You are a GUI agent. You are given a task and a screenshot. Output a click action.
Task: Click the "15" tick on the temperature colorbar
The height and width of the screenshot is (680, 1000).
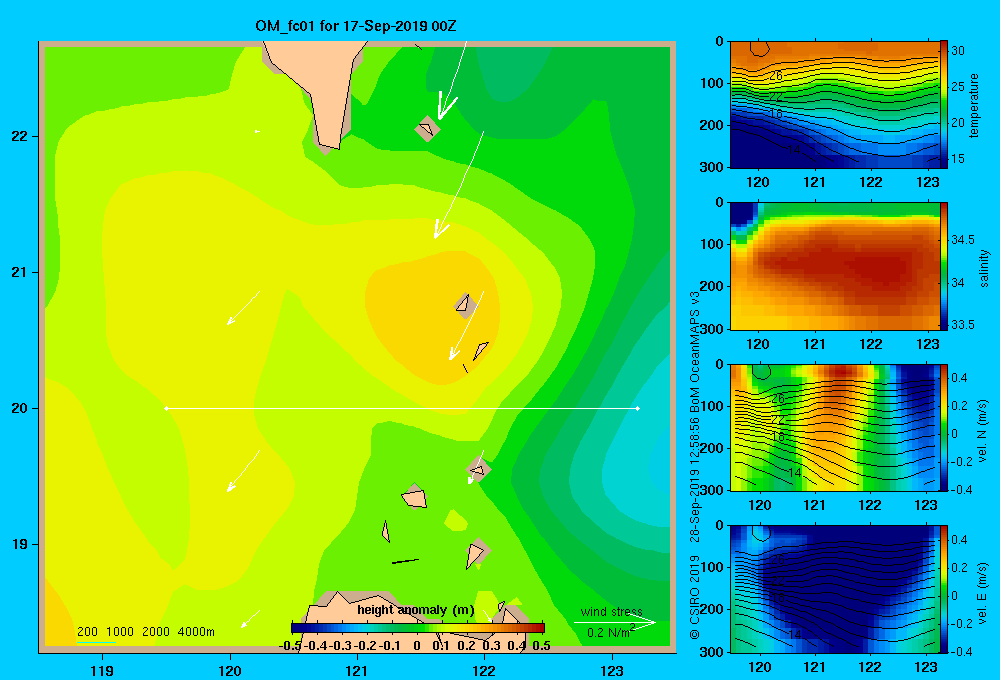958,158
